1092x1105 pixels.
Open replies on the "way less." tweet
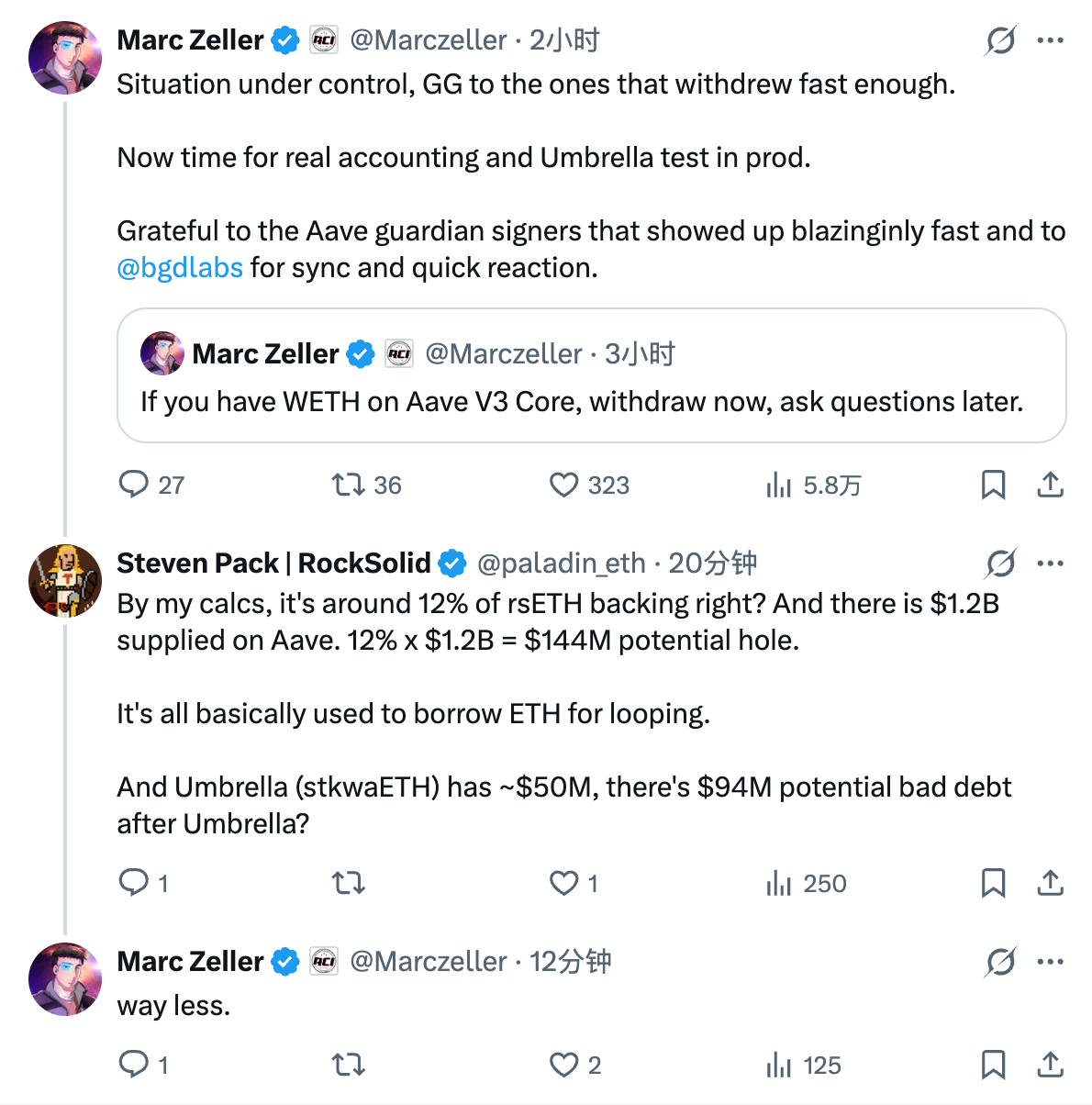(x=134, y=1065)
